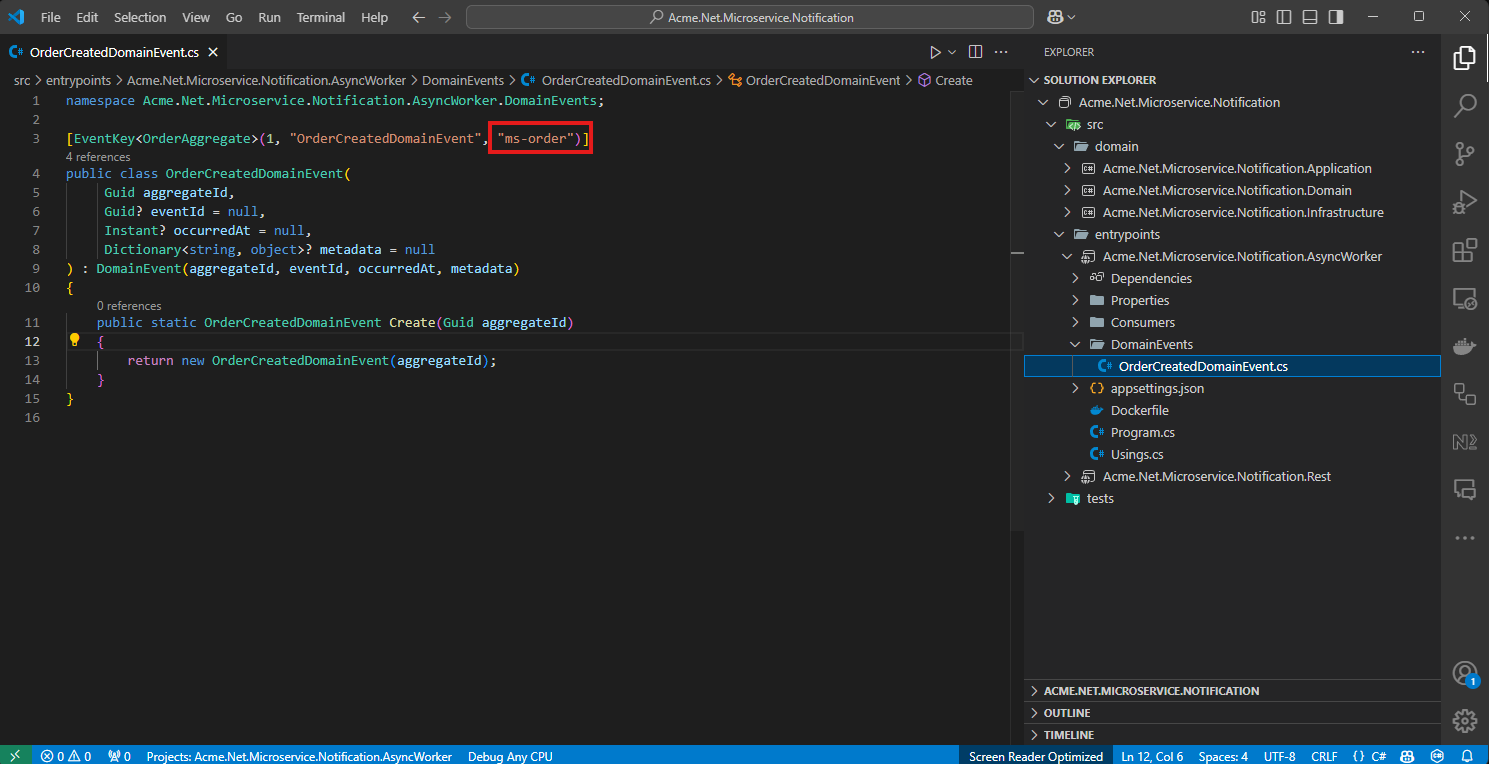This screenshot has width=1489, height=764.
Task: Open the Accounts icon with badge
Action: click(x=1464, y=672)
